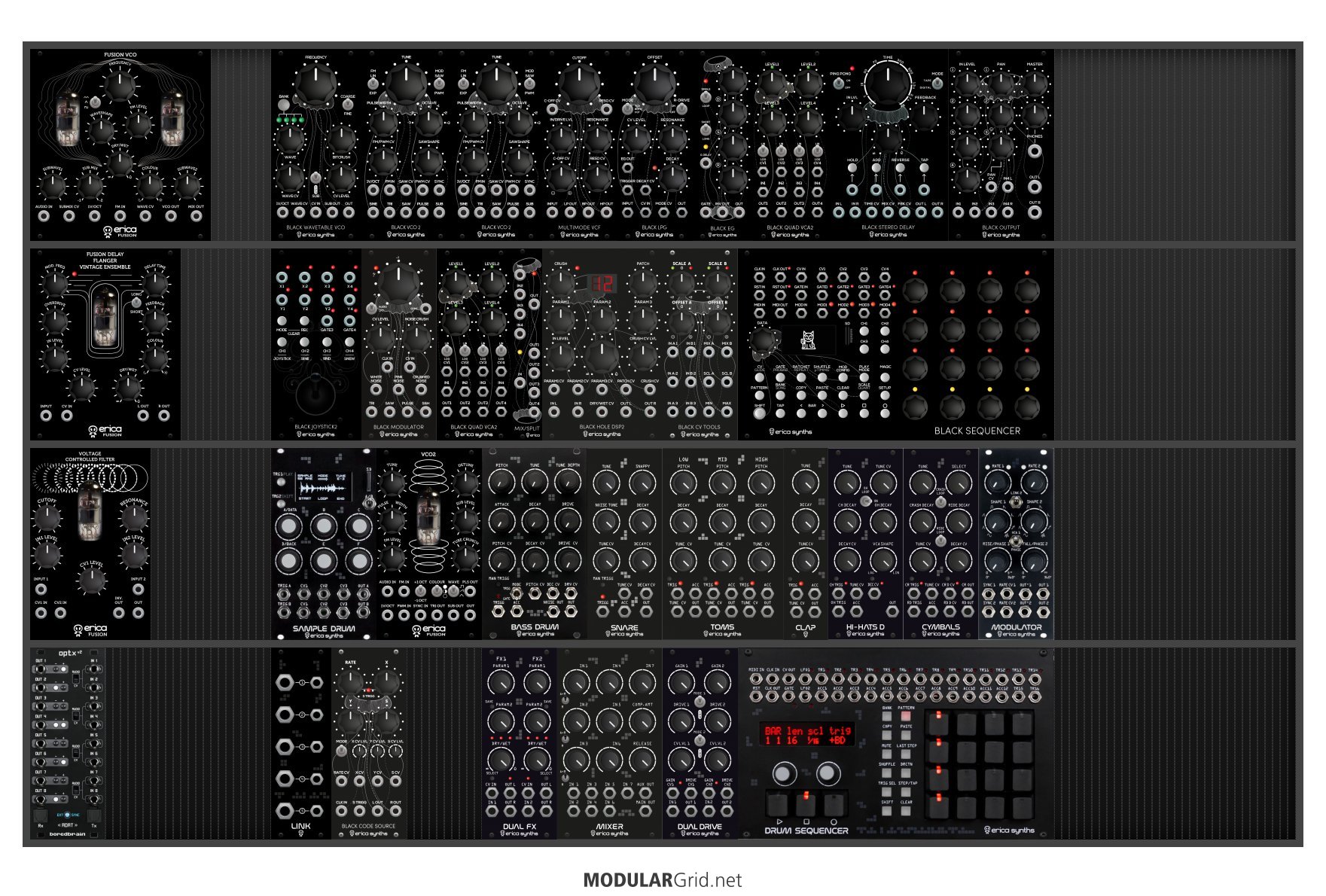The image size is (1326, 896).
Task: Click the RST jack on Drum Sequencer
Action: coord(756,697)
